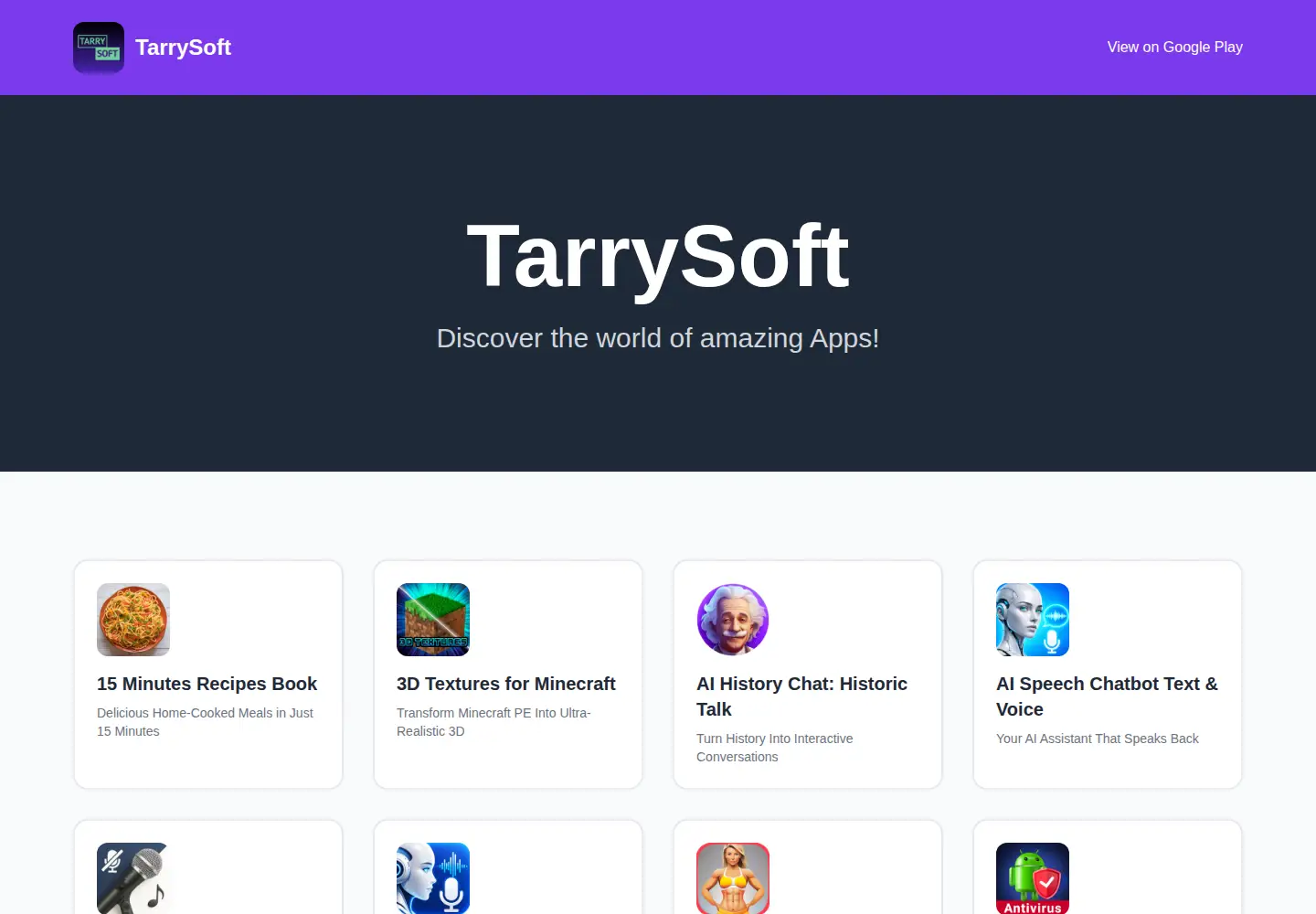Click 'Turn History Into Interactive Conversations' description
The width and height of the screenshot is (1316, 914).
click(x=774, y=748)
